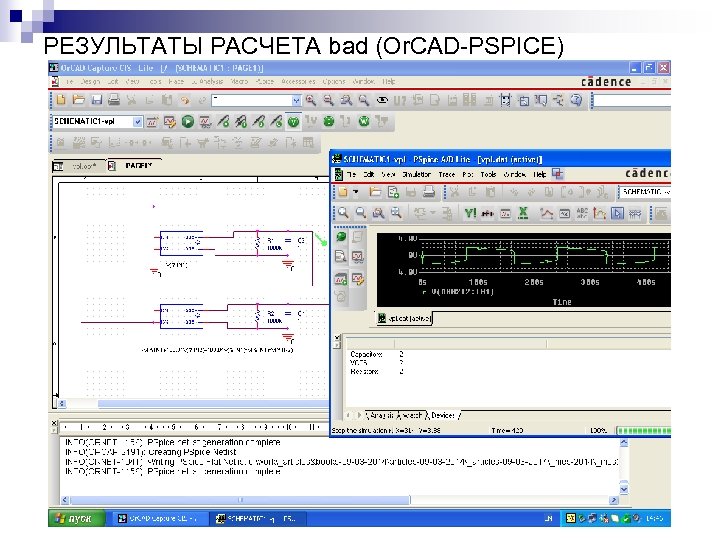Select the first Voltage Level marker probe

(x=223, y=122)
